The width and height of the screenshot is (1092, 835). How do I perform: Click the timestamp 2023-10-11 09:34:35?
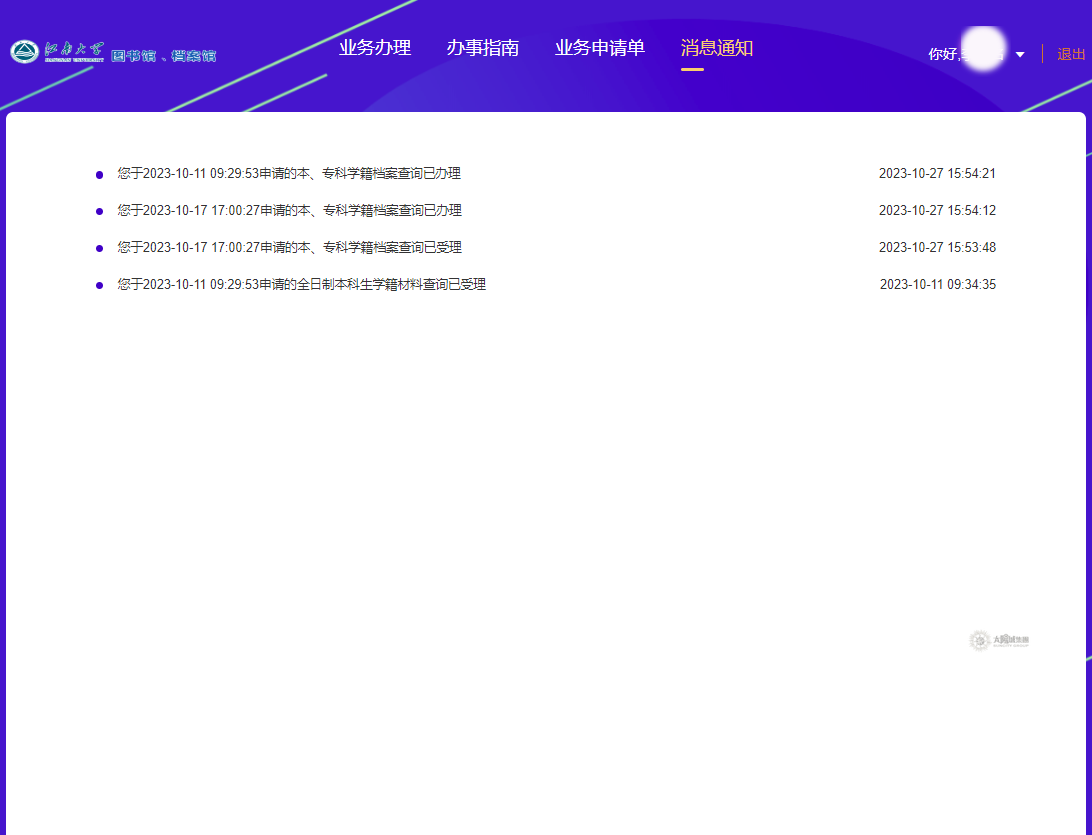point(937,285)
